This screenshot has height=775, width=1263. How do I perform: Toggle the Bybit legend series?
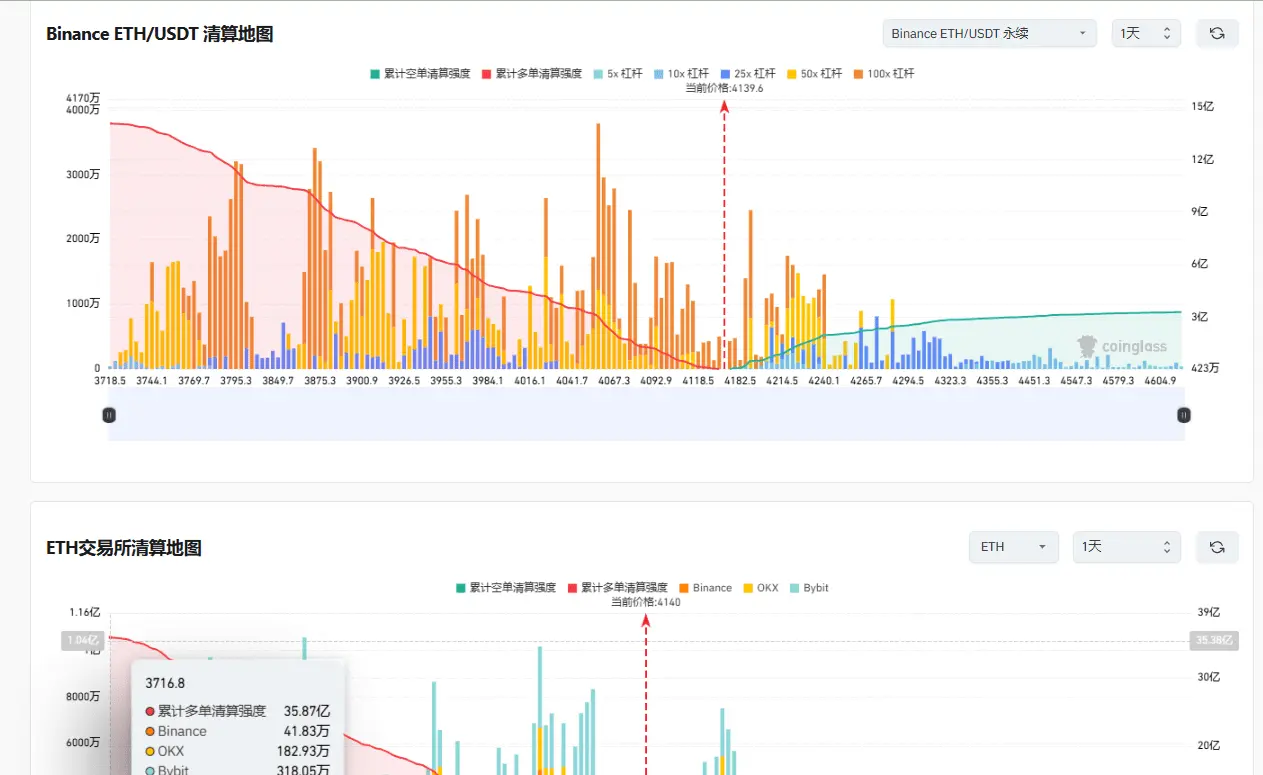809,588
